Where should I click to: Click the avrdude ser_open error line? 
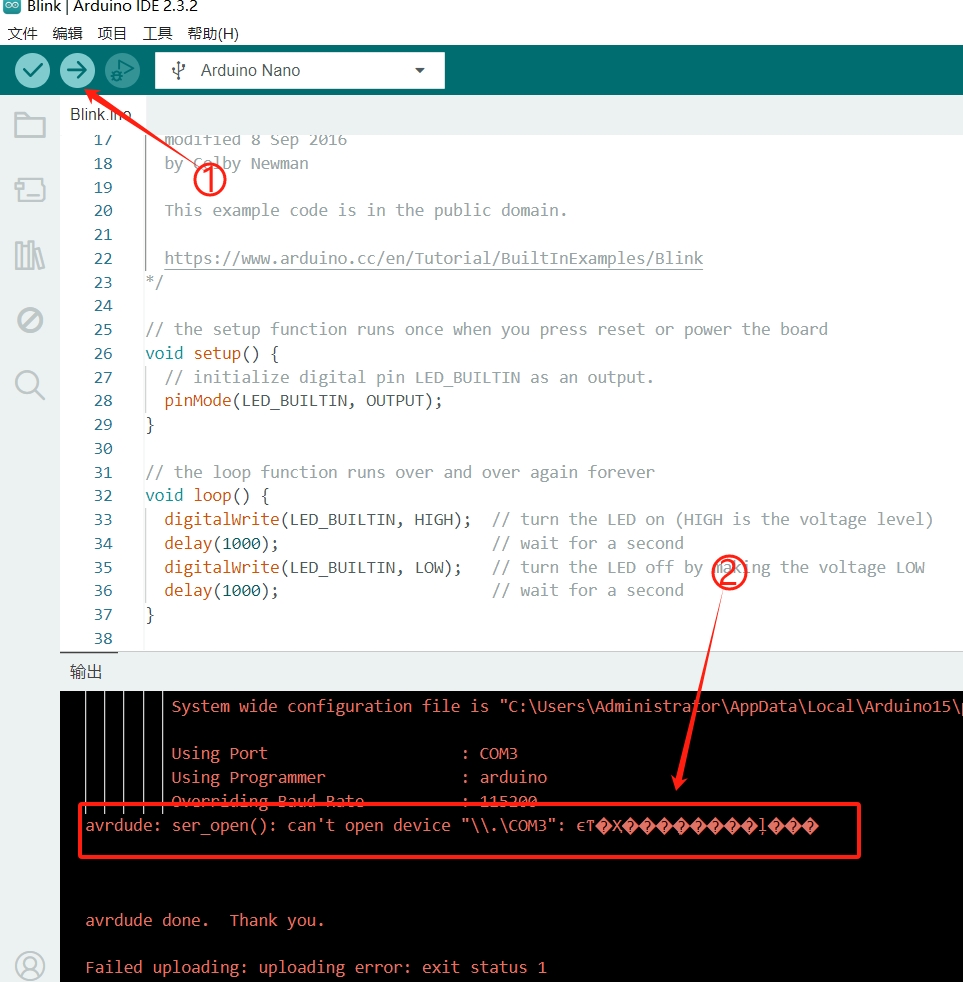(450, 826)
